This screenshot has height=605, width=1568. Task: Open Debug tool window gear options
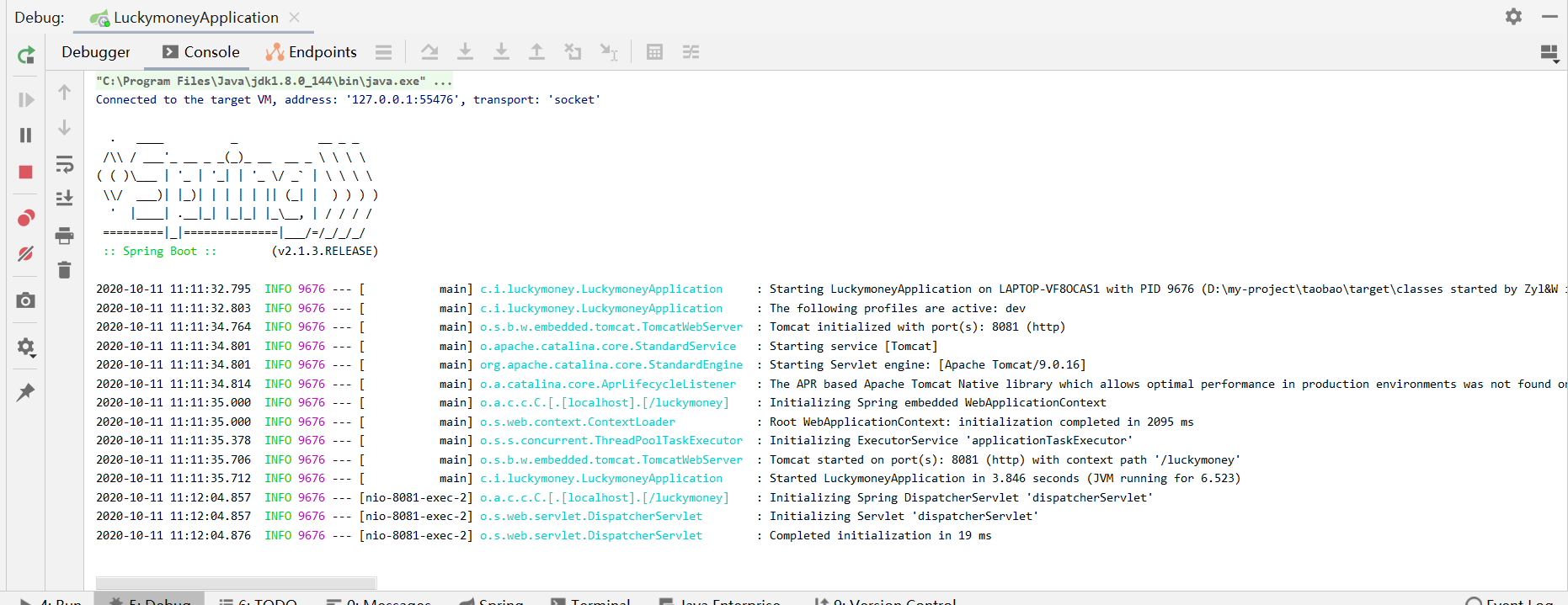(1513, 17)
